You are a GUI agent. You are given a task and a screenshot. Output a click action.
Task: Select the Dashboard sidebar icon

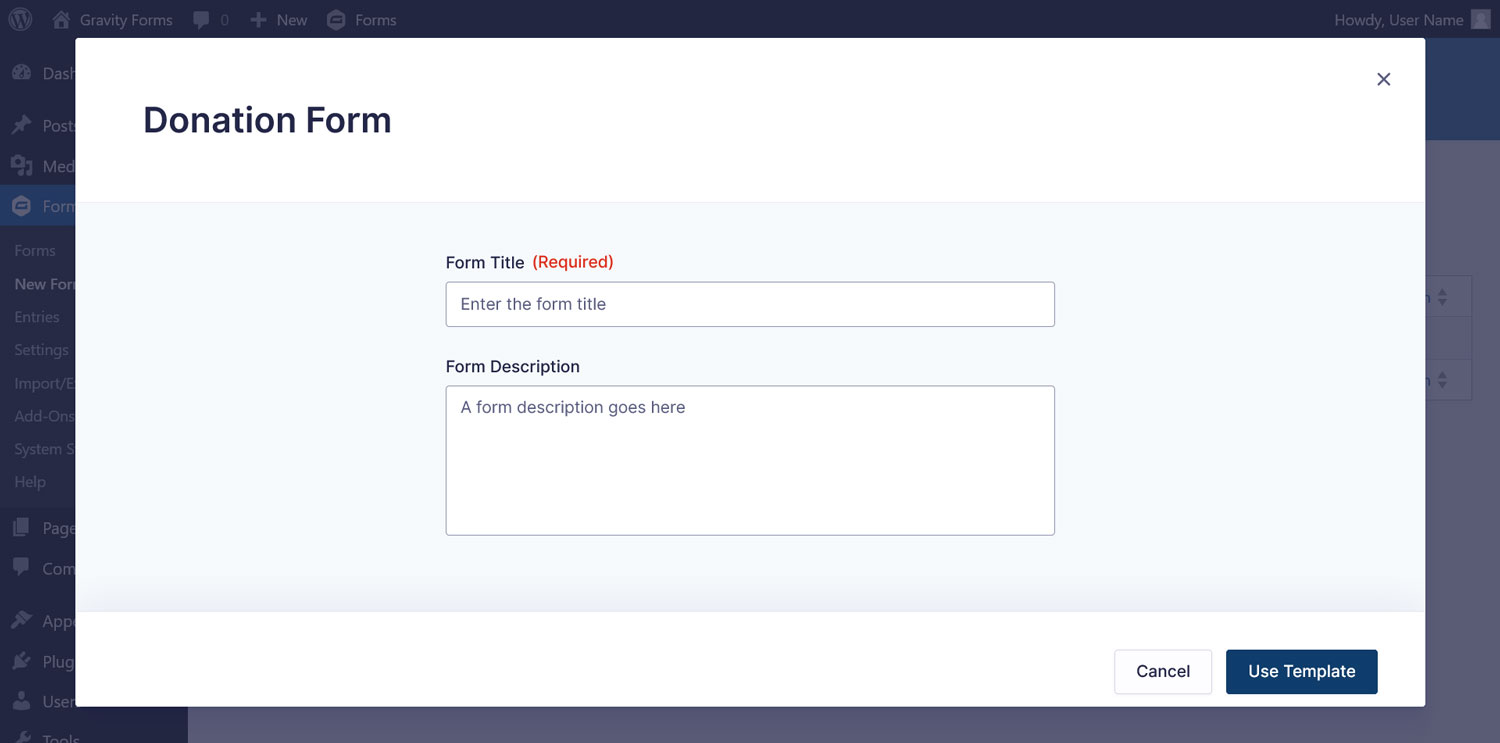[21, 73]
